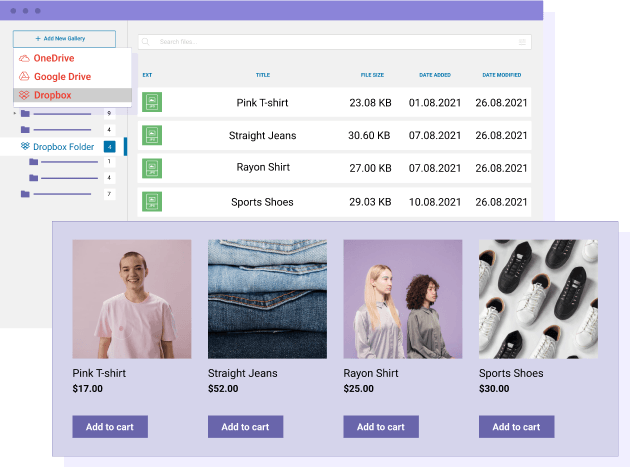Screen dimensions: 630x467
Task: Select the Straight Jeans title in file table
Action: point(262,136)
